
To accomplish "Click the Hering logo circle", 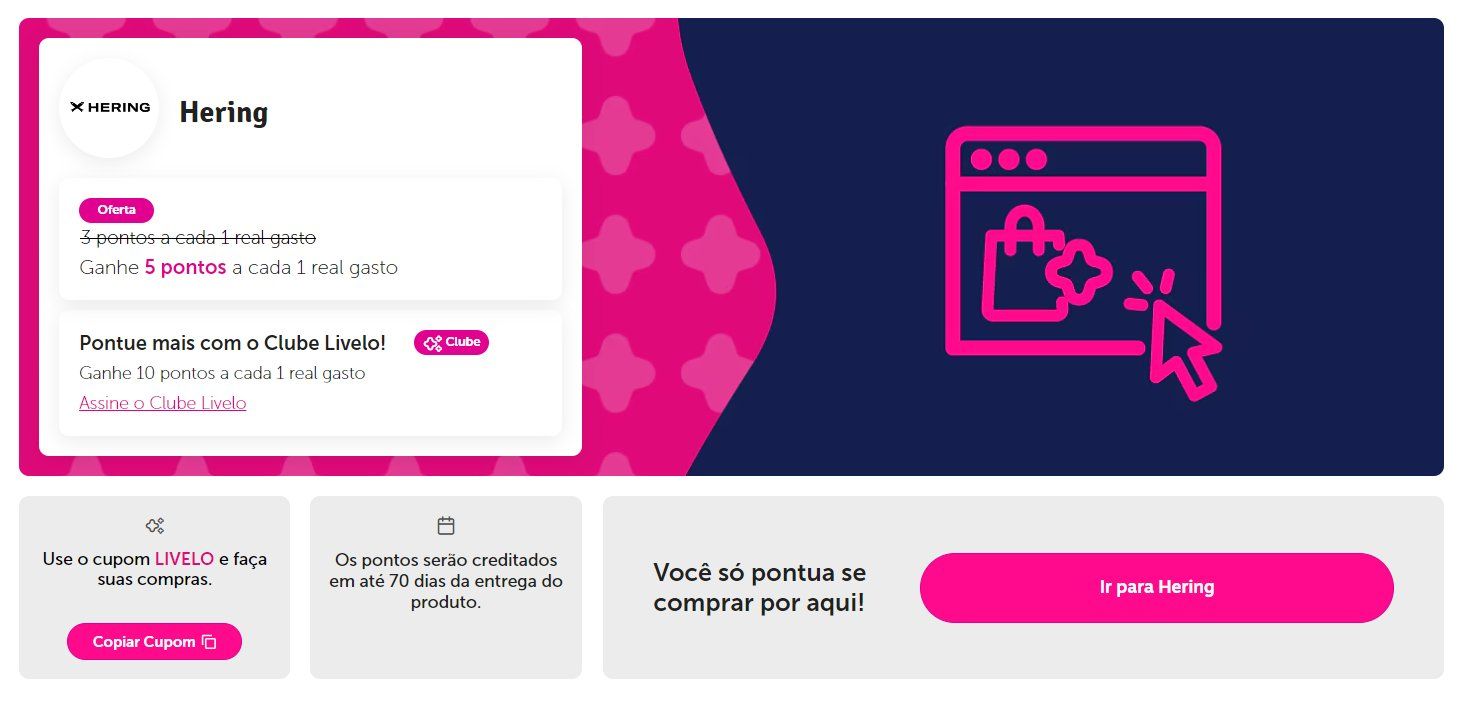I will point(109,108).
